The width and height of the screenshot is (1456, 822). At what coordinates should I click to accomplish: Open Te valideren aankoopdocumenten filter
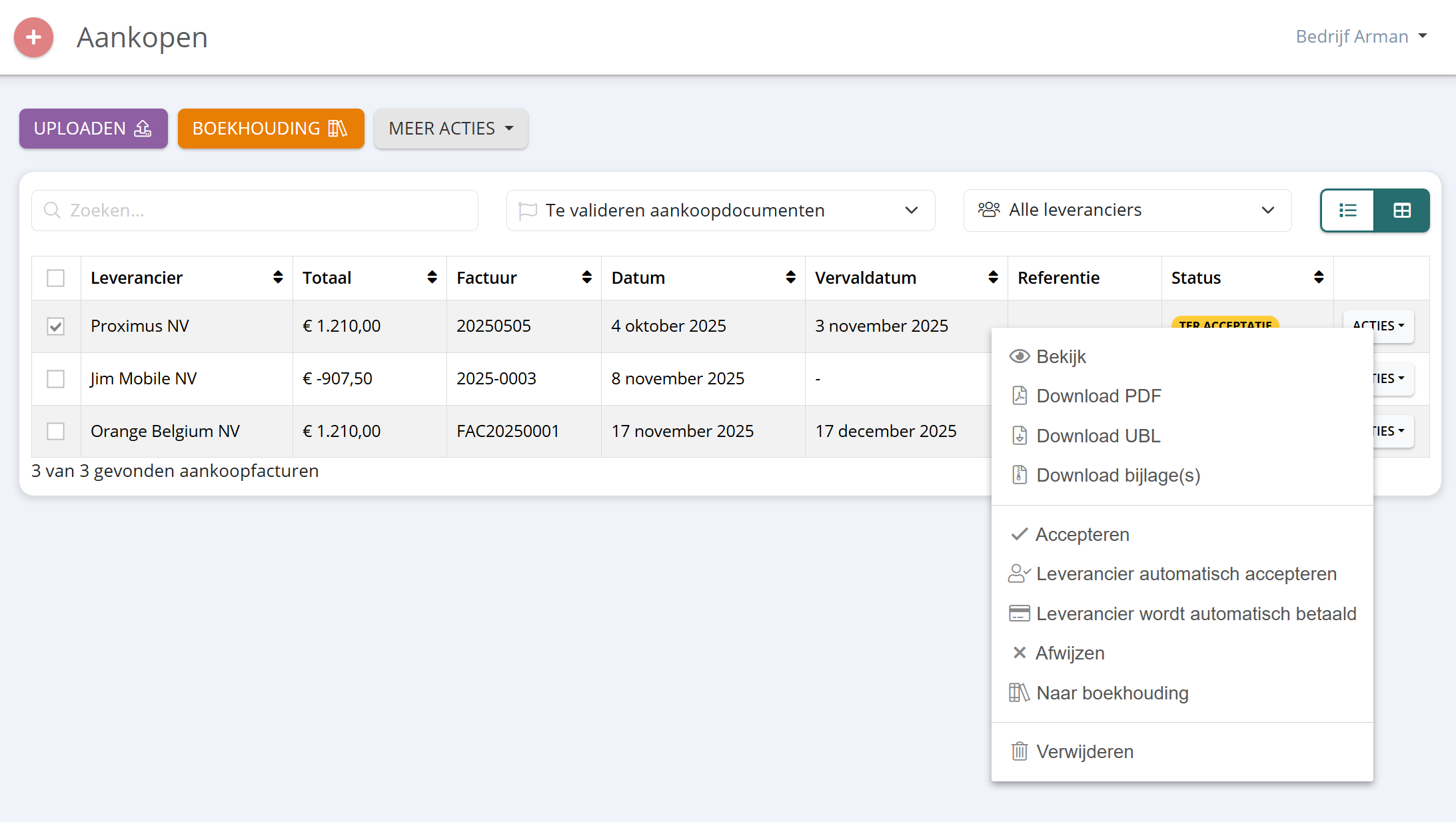click(x=720, y=210)
